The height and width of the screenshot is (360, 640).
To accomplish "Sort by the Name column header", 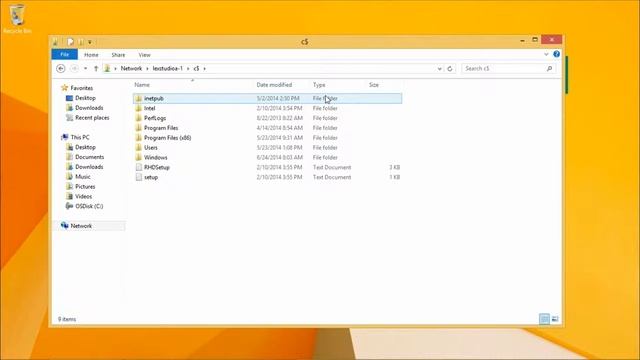I will tap(142, 85).
